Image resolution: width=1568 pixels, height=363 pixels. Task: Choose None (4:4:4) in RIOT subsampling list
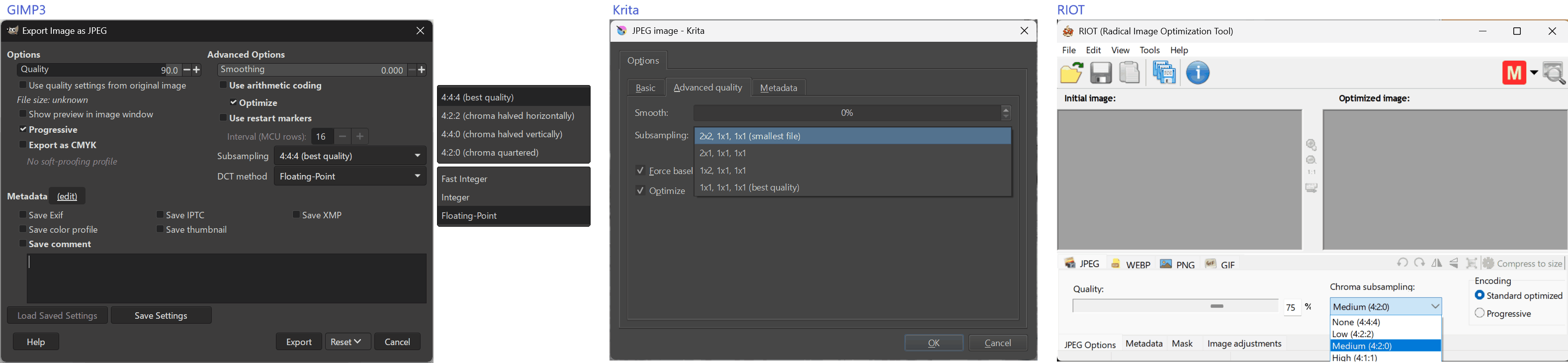coord(1386,322)
